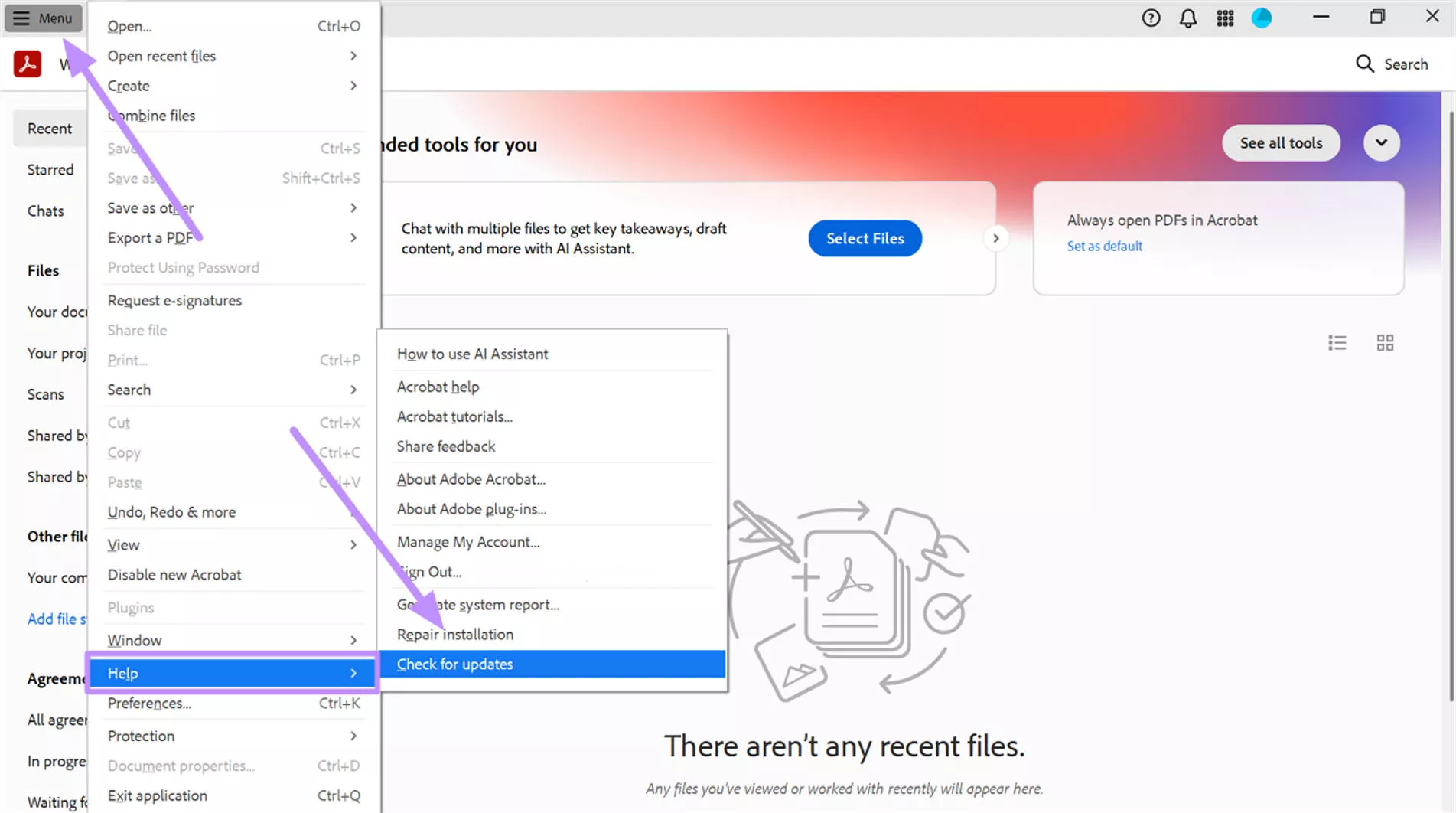
Task: Expand Save as other submenu
Action: point(353,208)
